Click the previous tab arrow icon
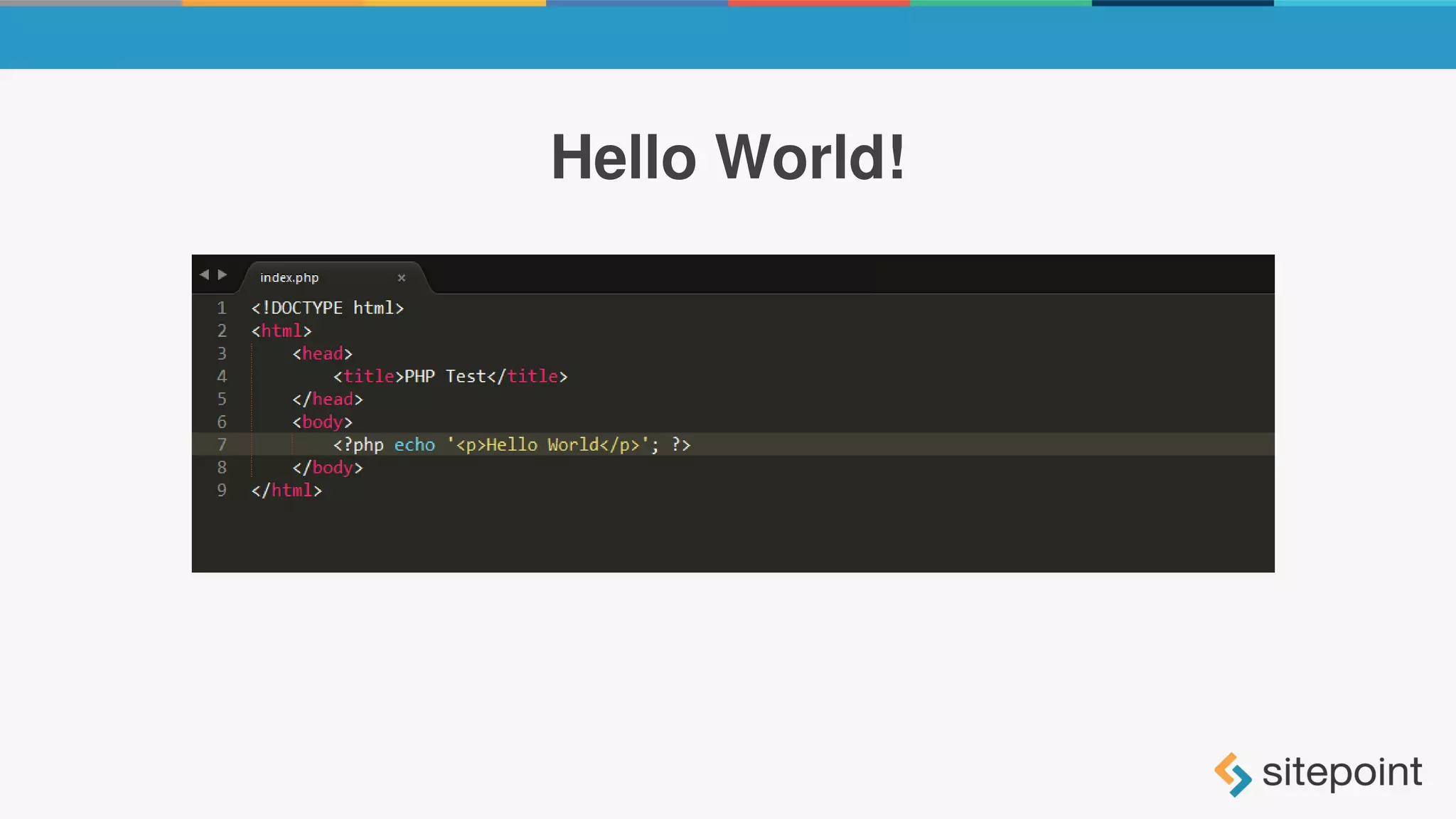This screenshot has height=819, width=1456. coord(205,274)
